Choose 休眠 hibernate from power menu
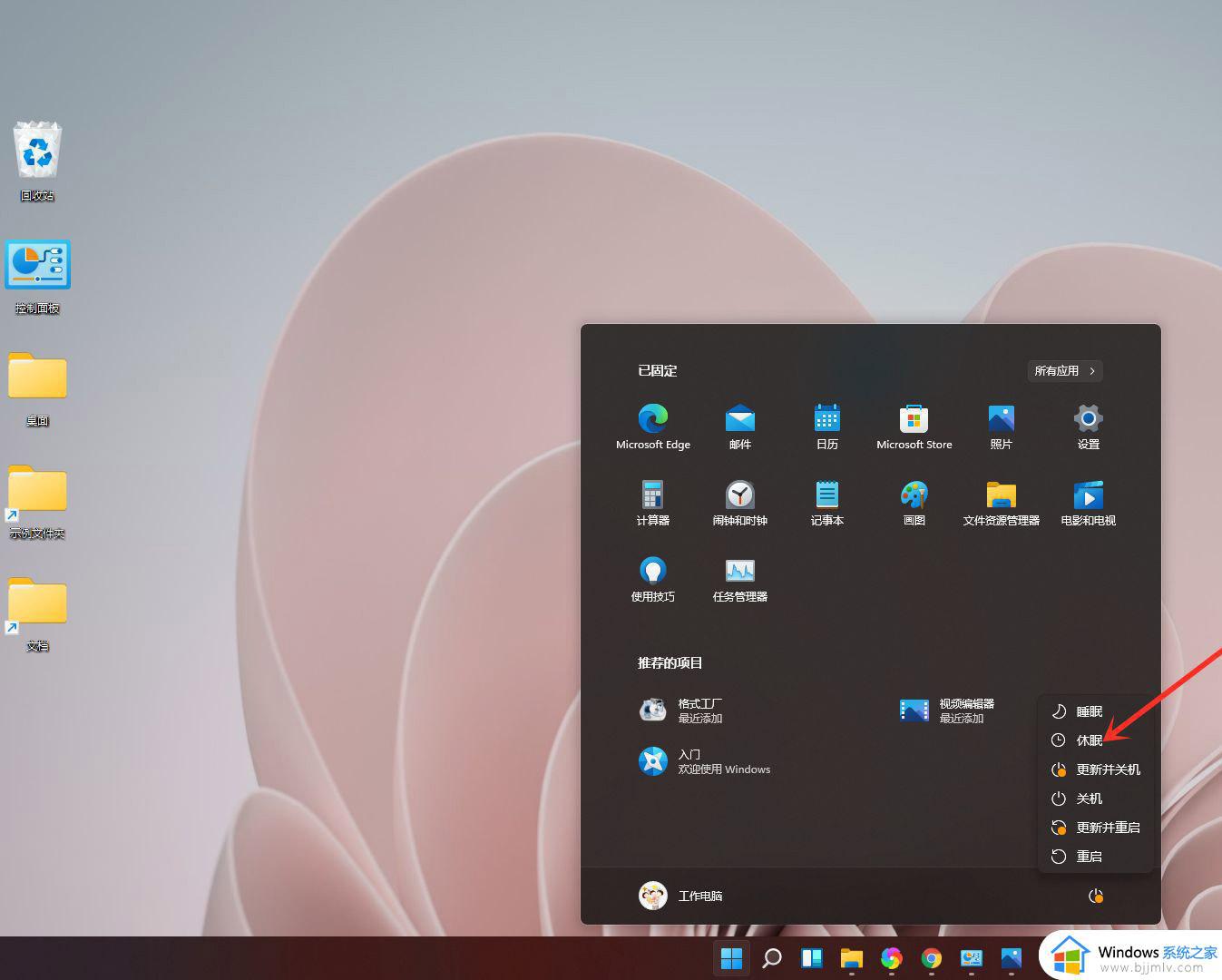The width and height of the screenshot is (1222, 980). [1095, 740]
